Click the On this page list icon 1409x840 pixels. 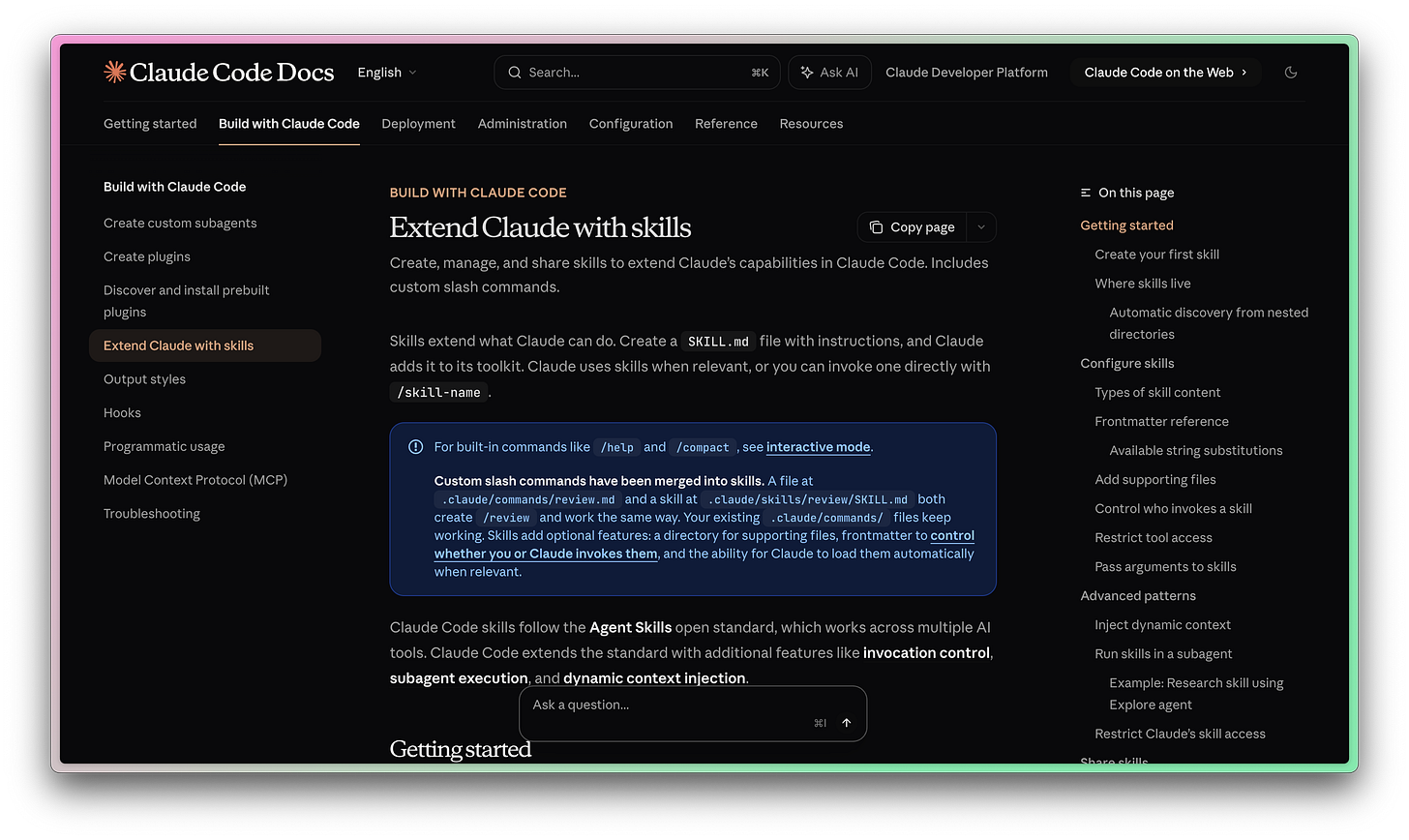click(1086, 193)
